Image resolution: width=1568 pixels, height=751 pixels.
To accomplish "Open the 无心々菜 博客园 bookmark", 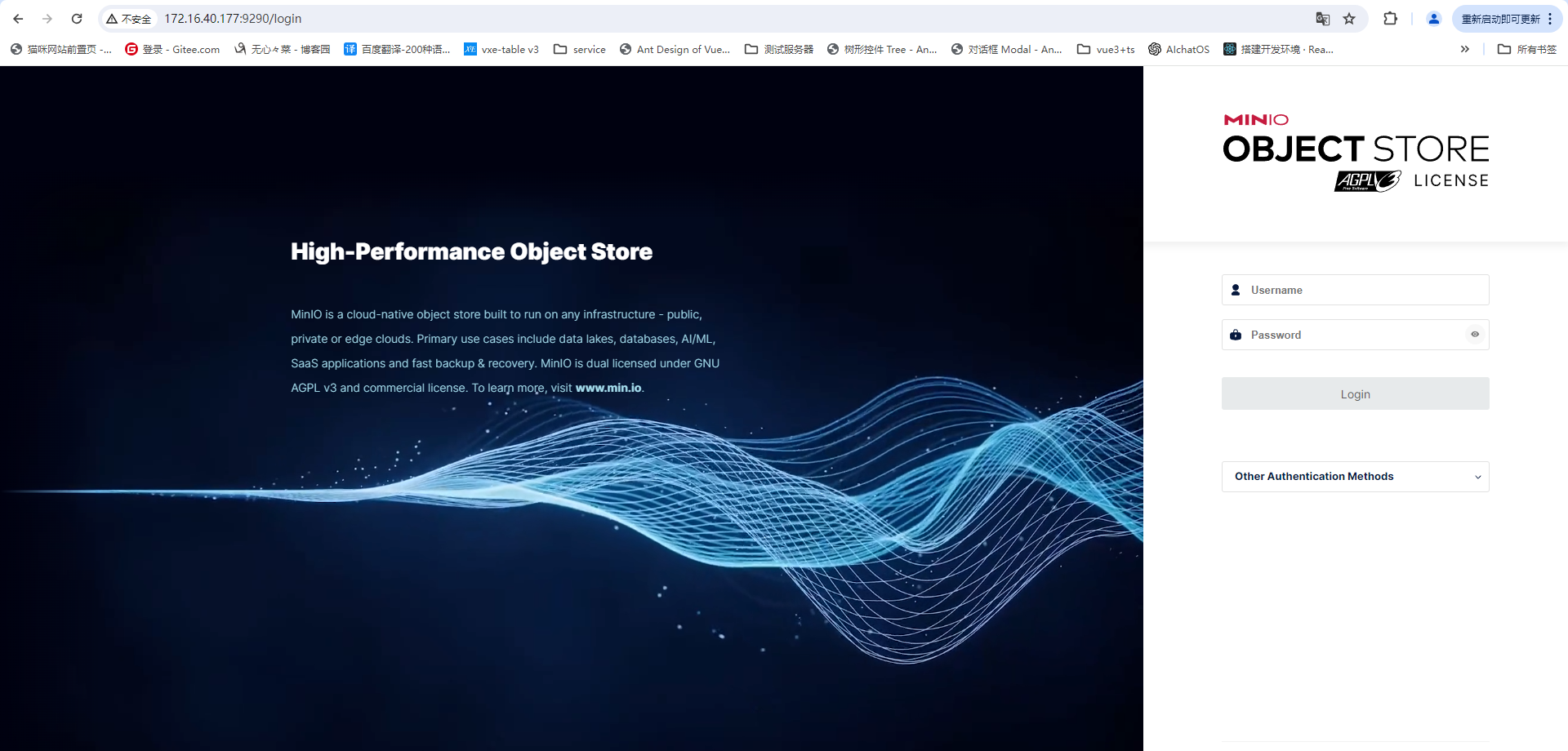I will pyautogui.click(x=282, y=49).
